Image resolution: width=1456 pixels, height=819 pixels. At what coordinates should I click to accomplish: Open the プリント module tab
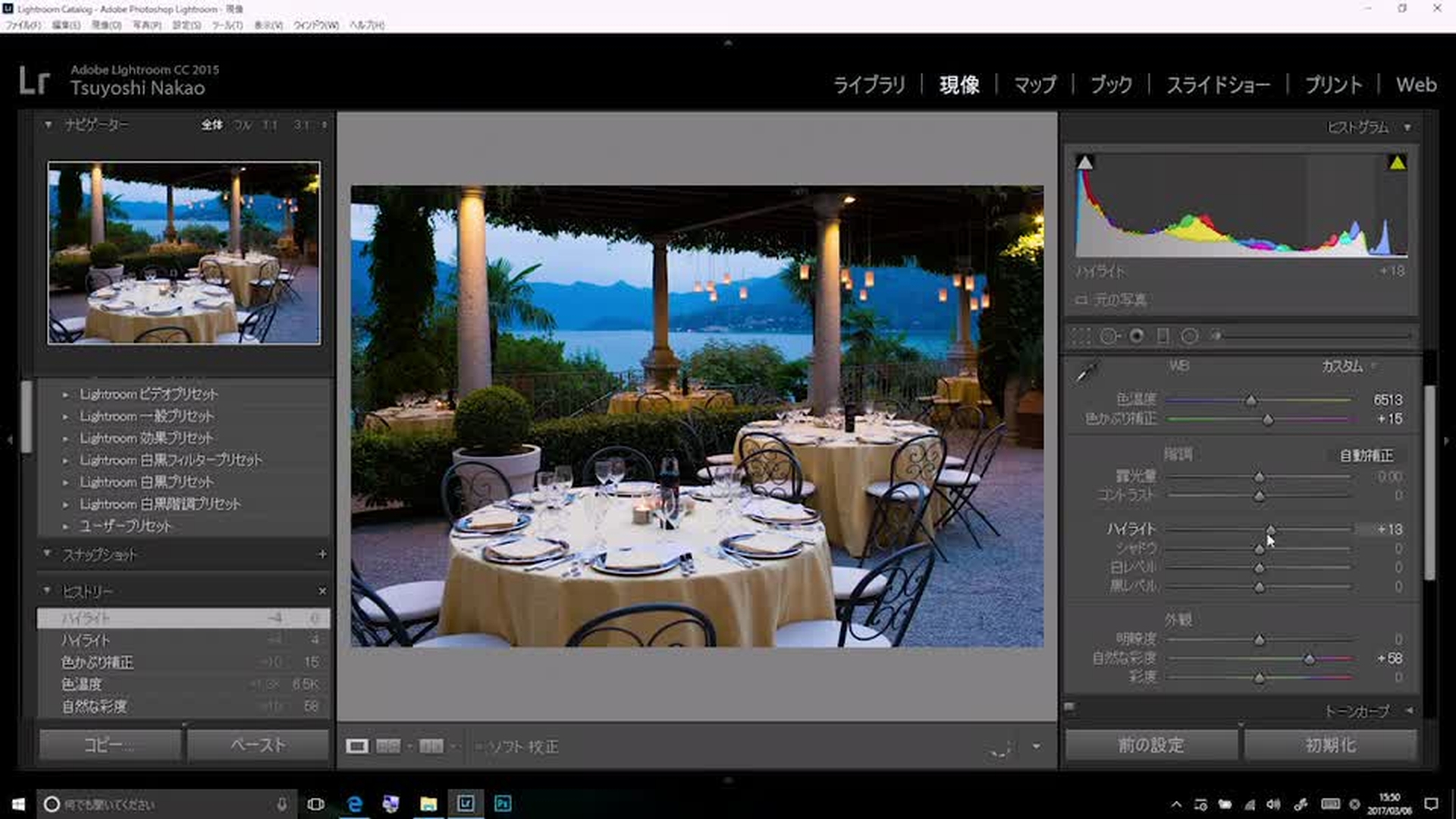(x=1333, y=85)
